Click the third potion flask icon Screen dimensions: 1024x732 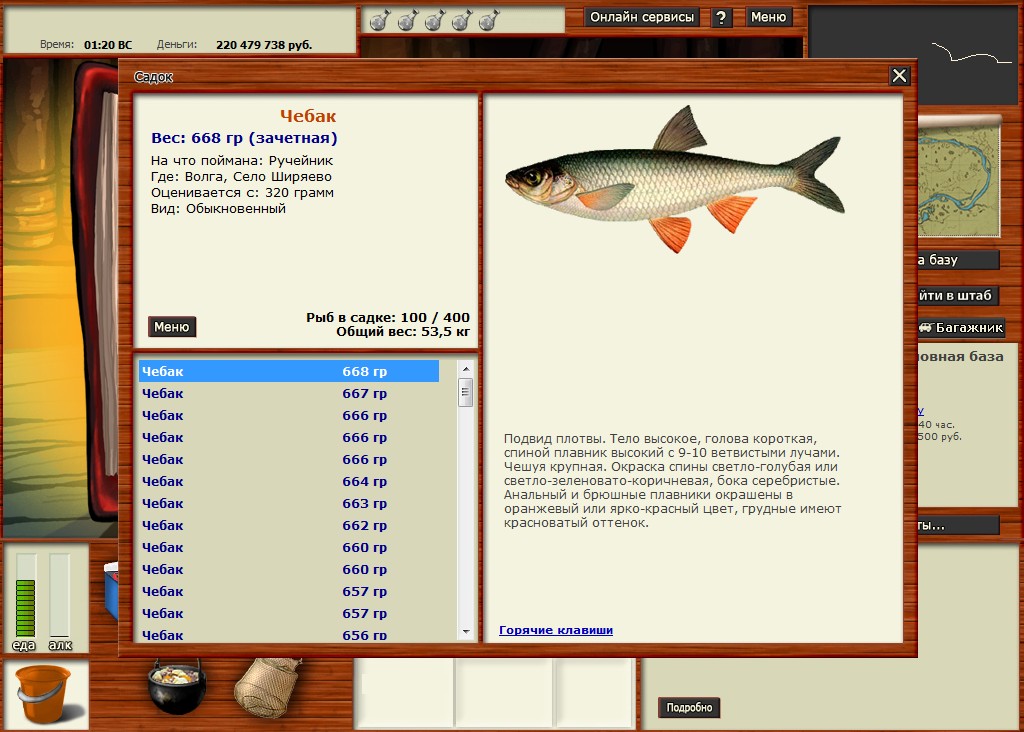[x=434, y=20]
